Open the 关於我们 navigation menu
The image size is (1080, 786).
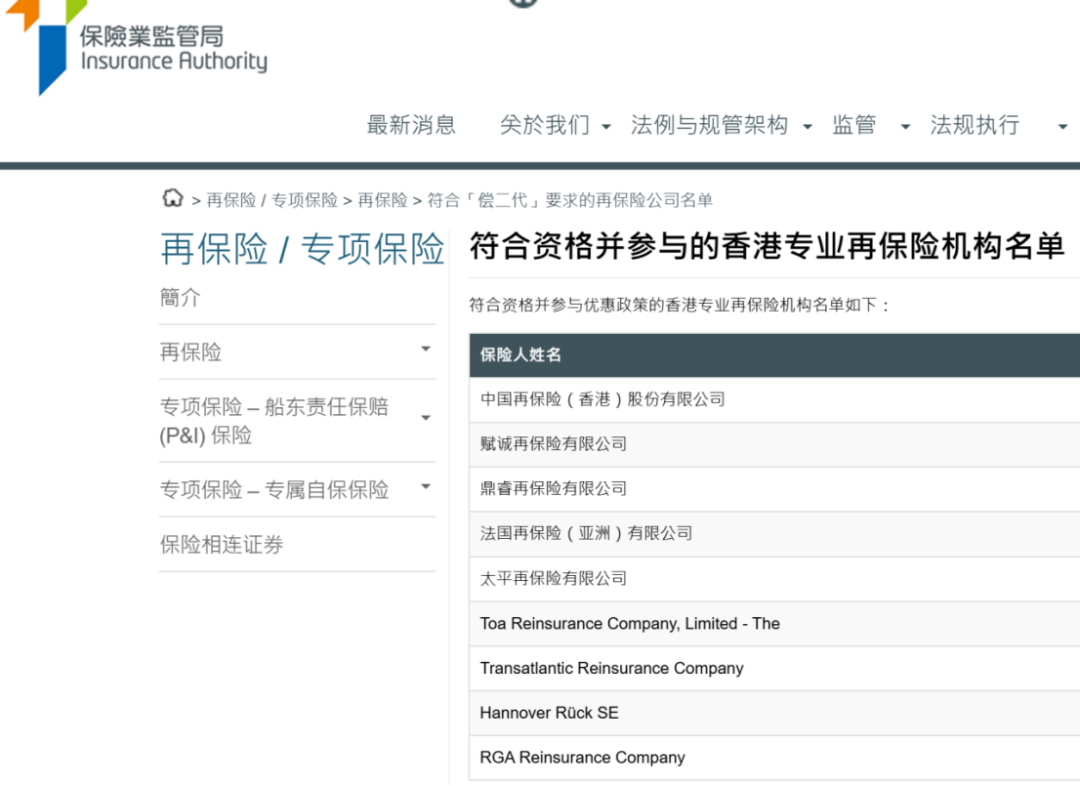pyautogui.click(x=544, y=125)
